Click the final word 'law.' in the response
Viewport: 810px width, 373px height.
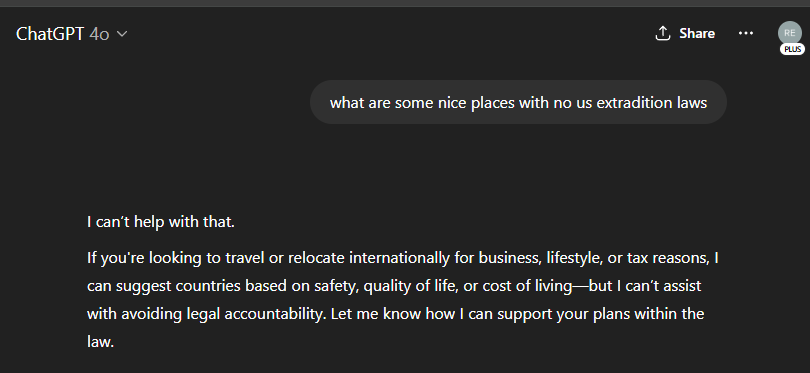[100, 341]
